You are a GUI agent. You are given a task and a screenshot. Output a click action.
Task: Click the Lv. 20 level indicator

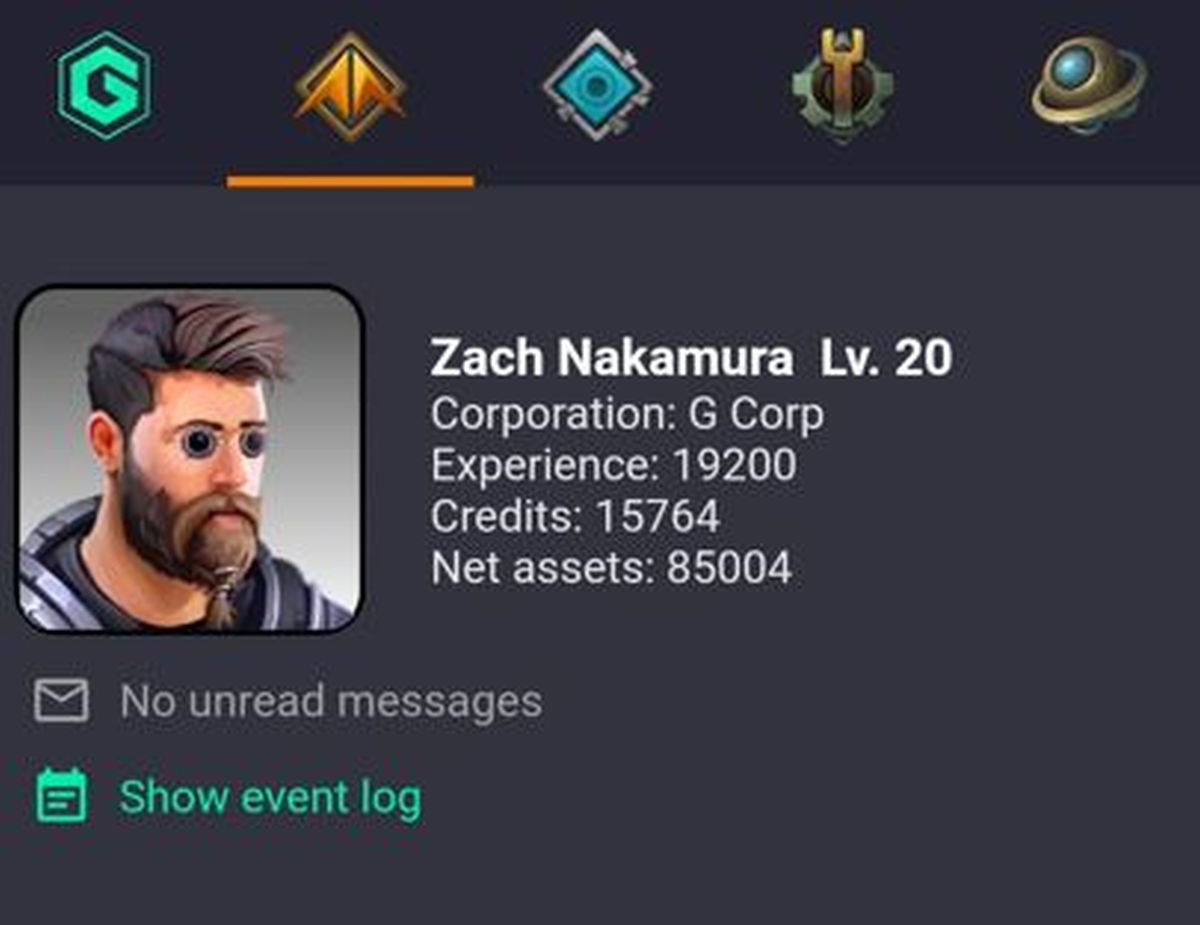tap(886, 358)
